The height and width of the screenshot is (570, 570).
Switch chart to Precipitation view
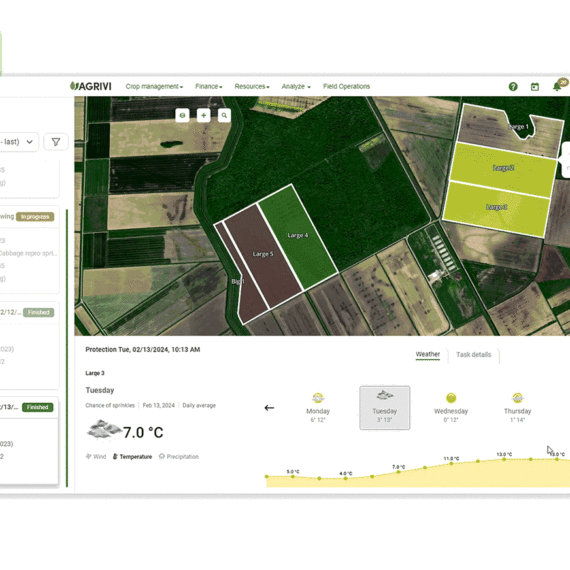click(x=179, y=457)
